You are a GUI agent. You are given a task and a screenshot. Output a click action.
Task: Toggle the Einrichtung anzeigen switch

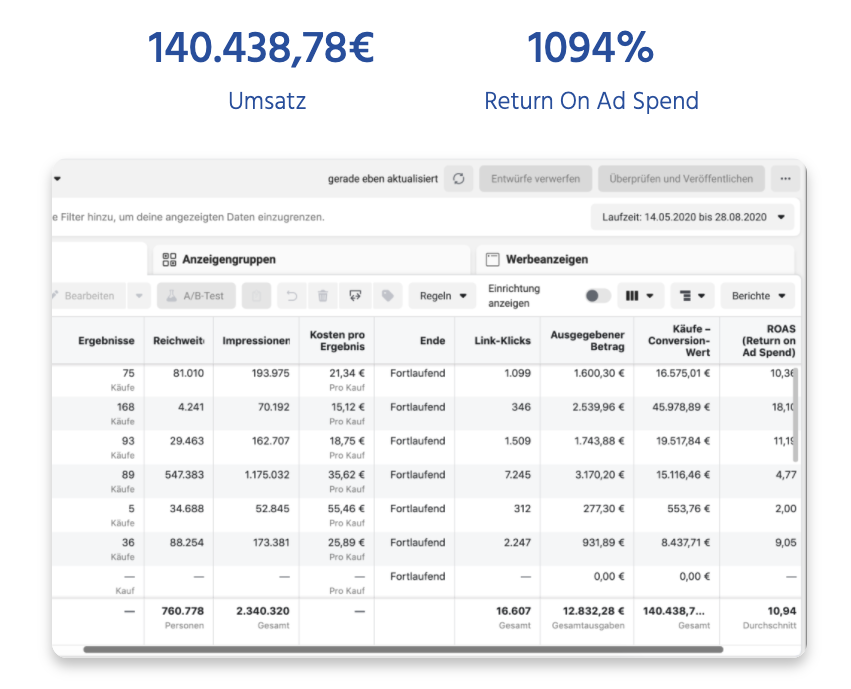point(597,296)
